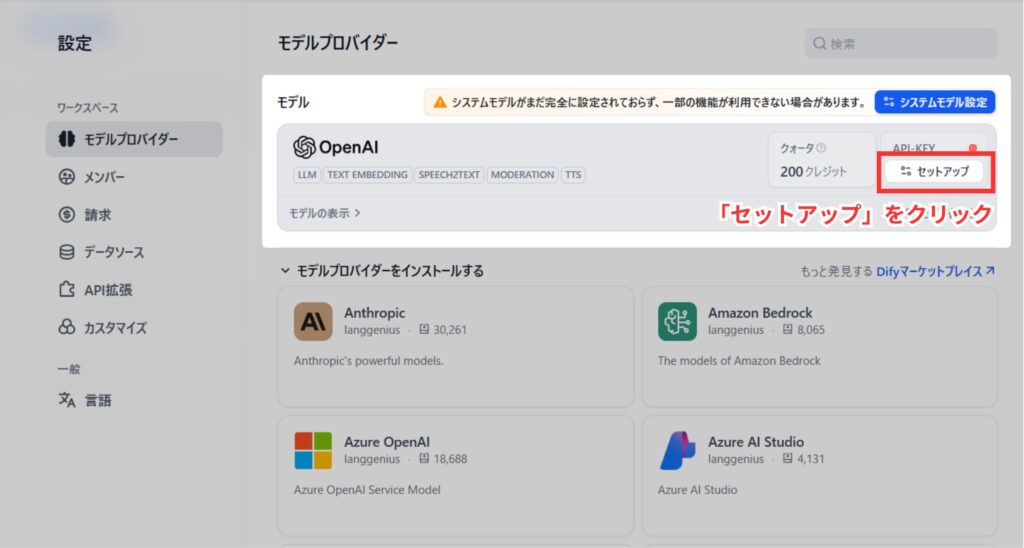Click the MODERATION tag
This screenshot has width=1024, height=548.
pyautogui.click(x=522, y=175)
